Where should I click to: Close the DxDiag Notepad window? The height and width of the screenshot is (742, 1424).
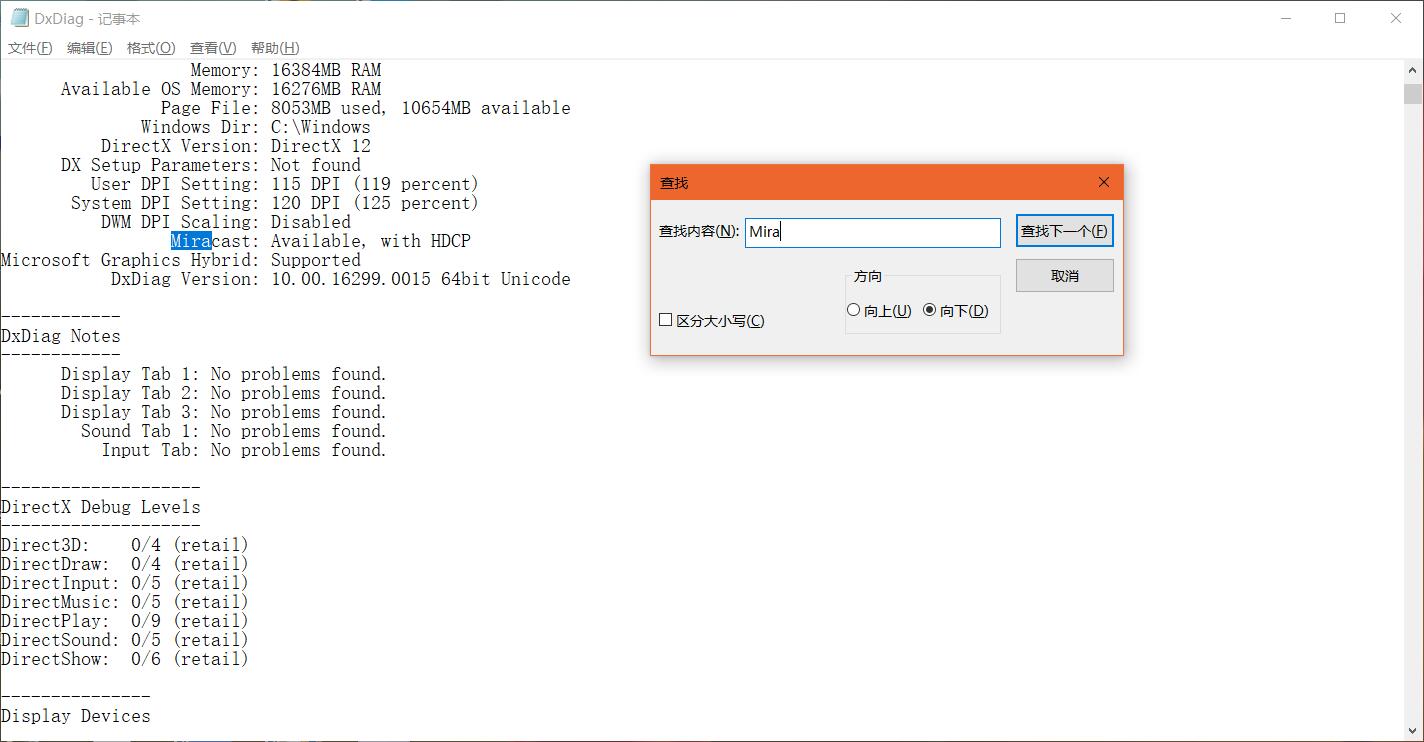[1396, 18]
